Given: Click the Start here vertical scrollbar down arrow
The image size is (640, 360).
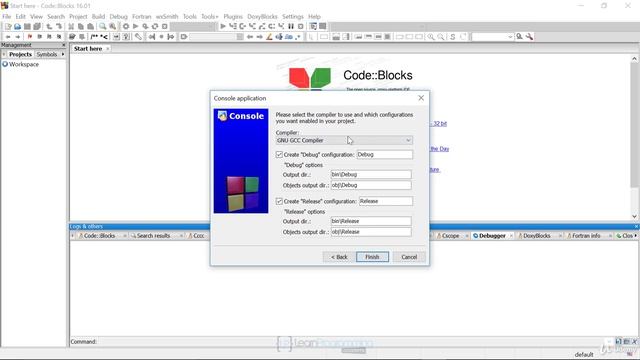Looking at the screenshot, I should point(634,216).
